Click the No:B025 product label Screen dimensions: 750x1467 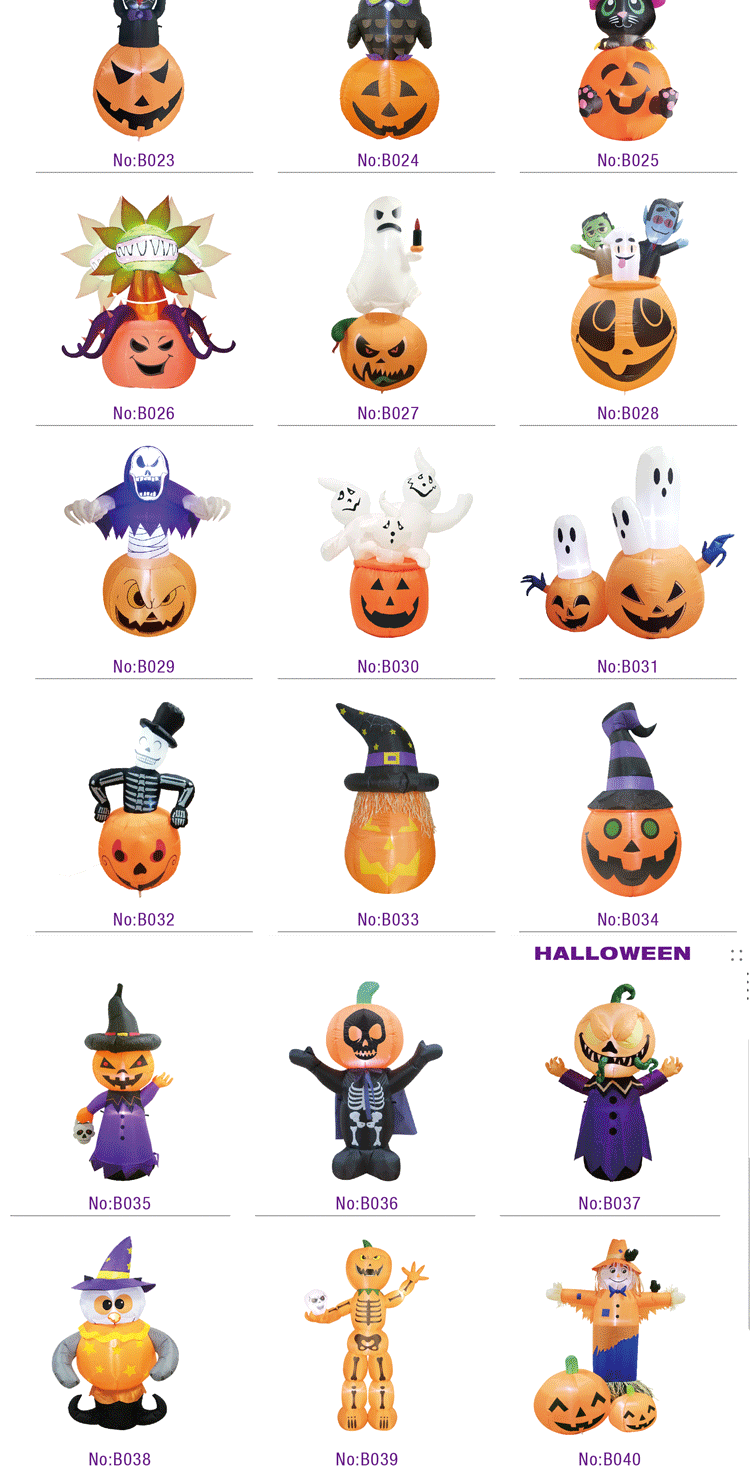628,160
